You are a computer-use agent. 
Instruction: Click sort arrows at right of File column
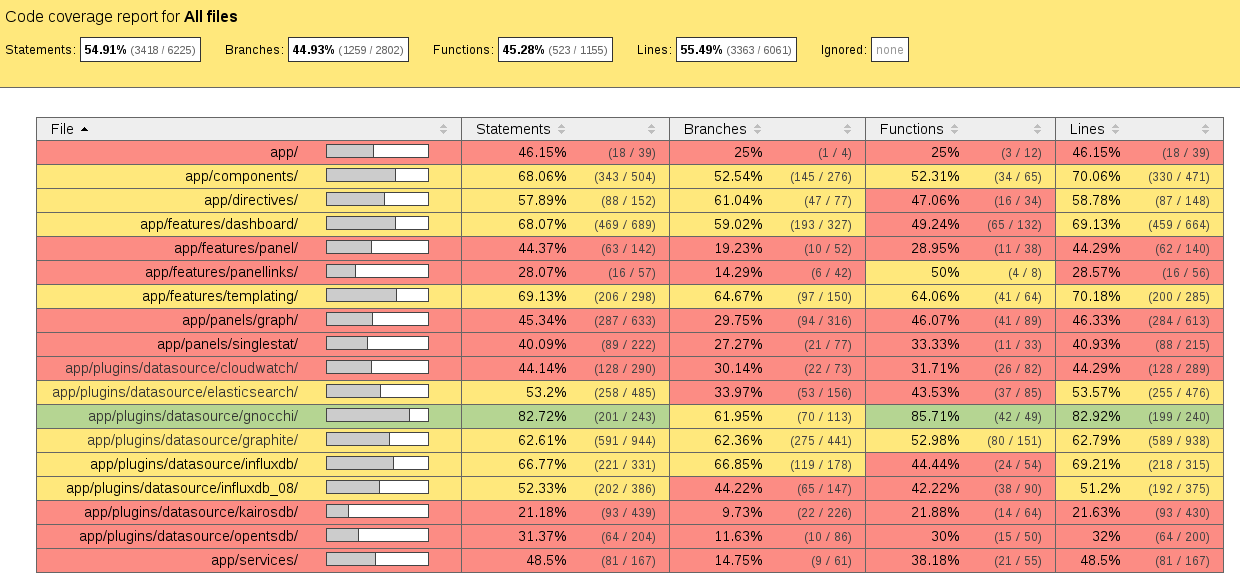coord(443,129)
